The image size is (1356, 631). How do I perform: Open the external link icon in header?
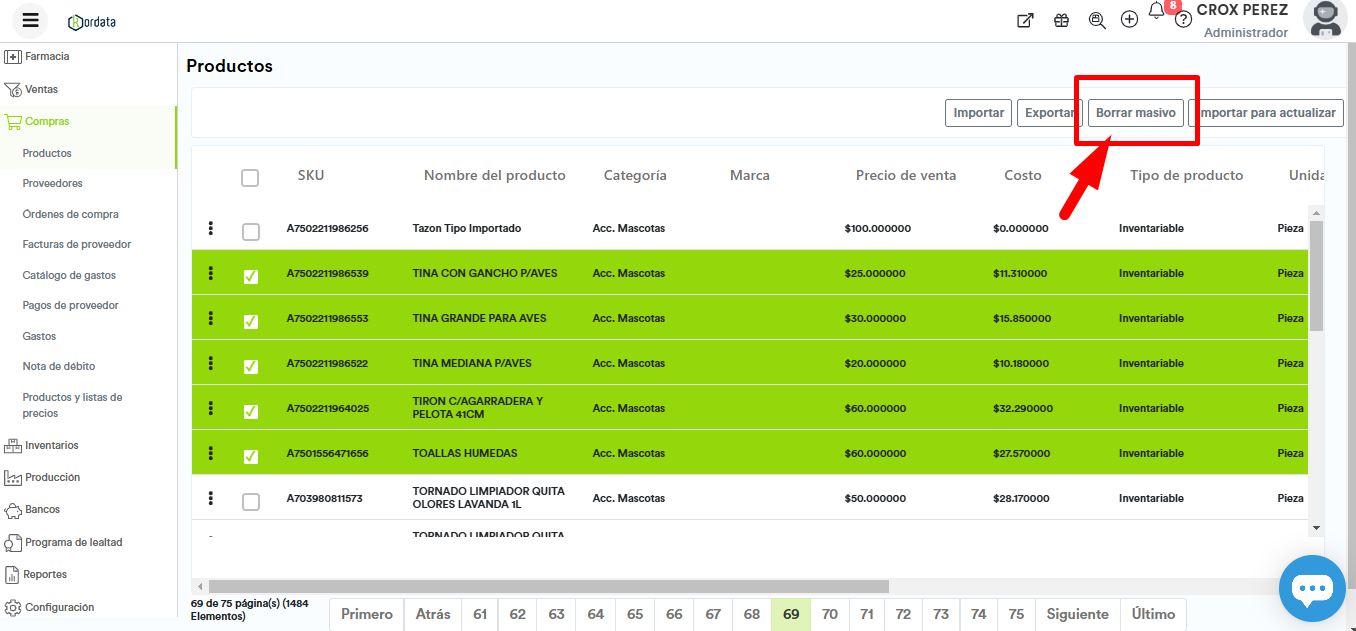pos(1025,20)
